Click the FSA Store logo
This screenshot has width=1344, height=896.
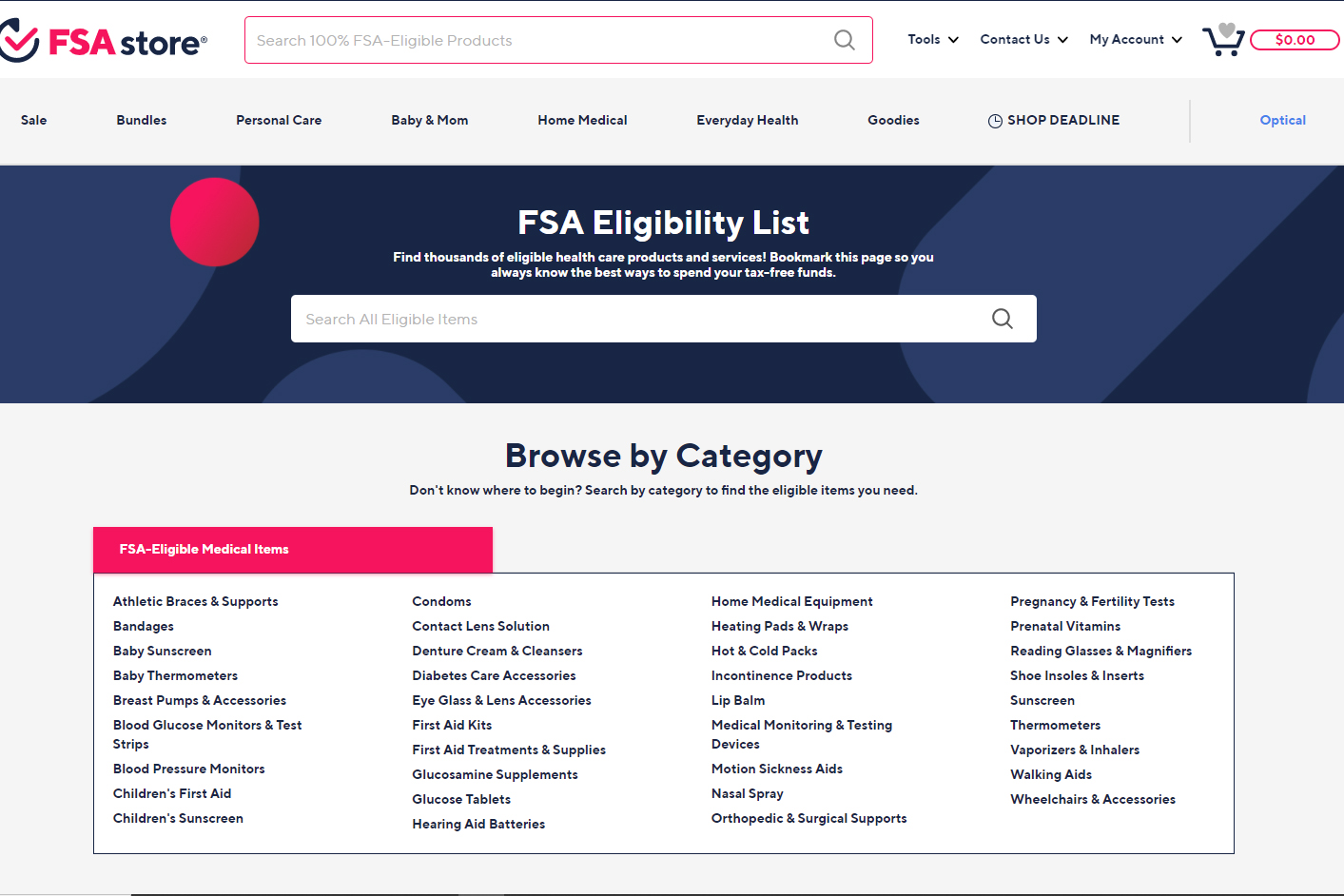pos(105,42)
